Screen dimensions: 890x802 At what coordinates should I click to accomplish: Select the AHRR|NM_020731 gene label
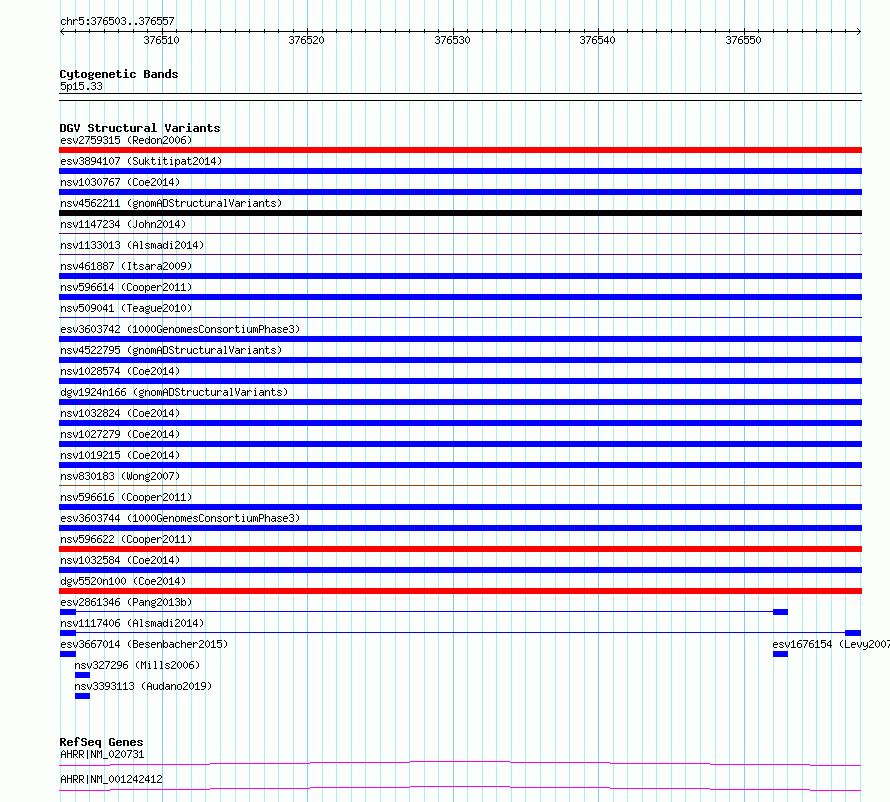[102, 754]
